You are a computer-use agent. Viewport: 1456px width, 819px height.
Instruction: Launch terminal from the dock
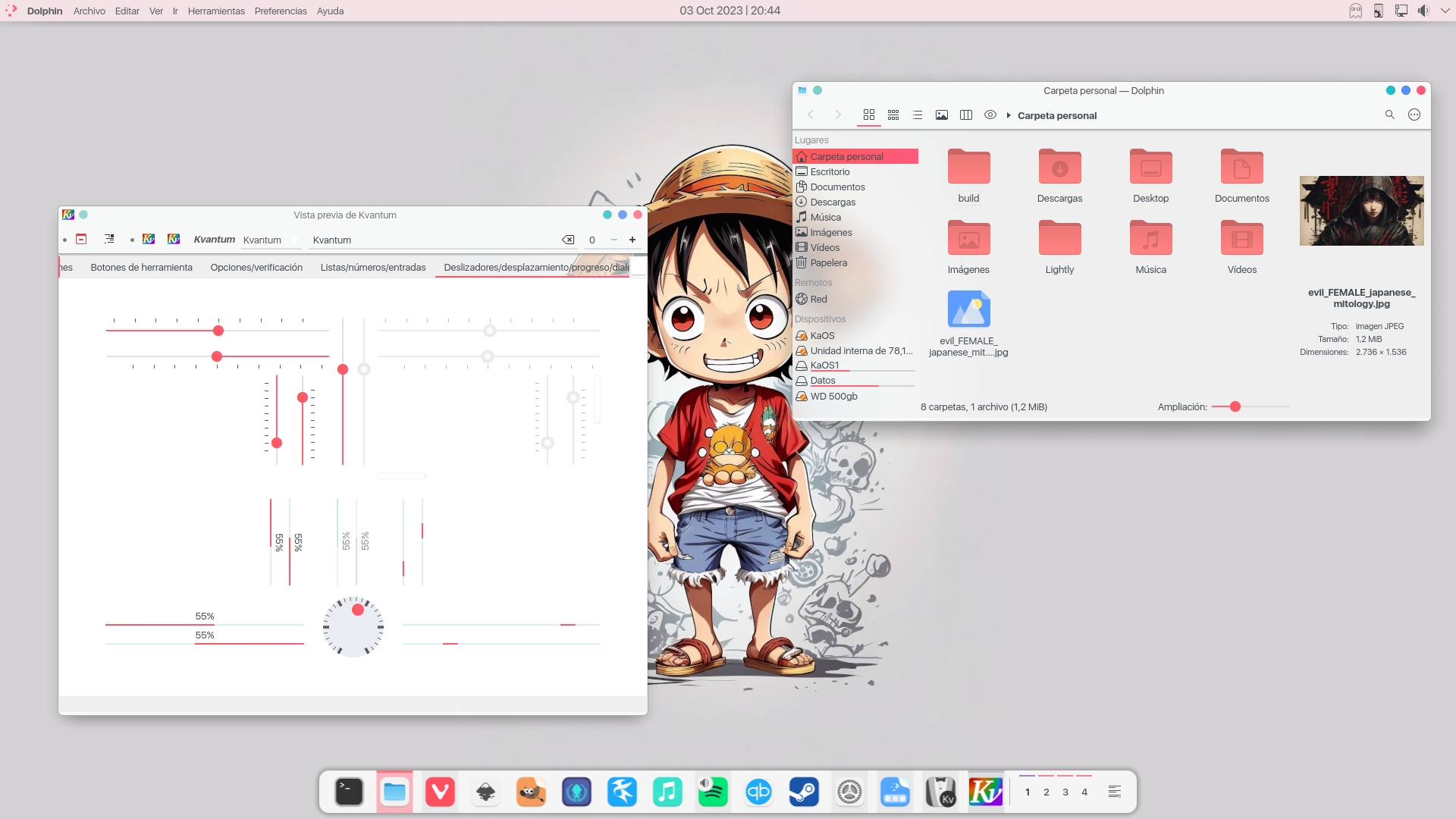[349, 792]
